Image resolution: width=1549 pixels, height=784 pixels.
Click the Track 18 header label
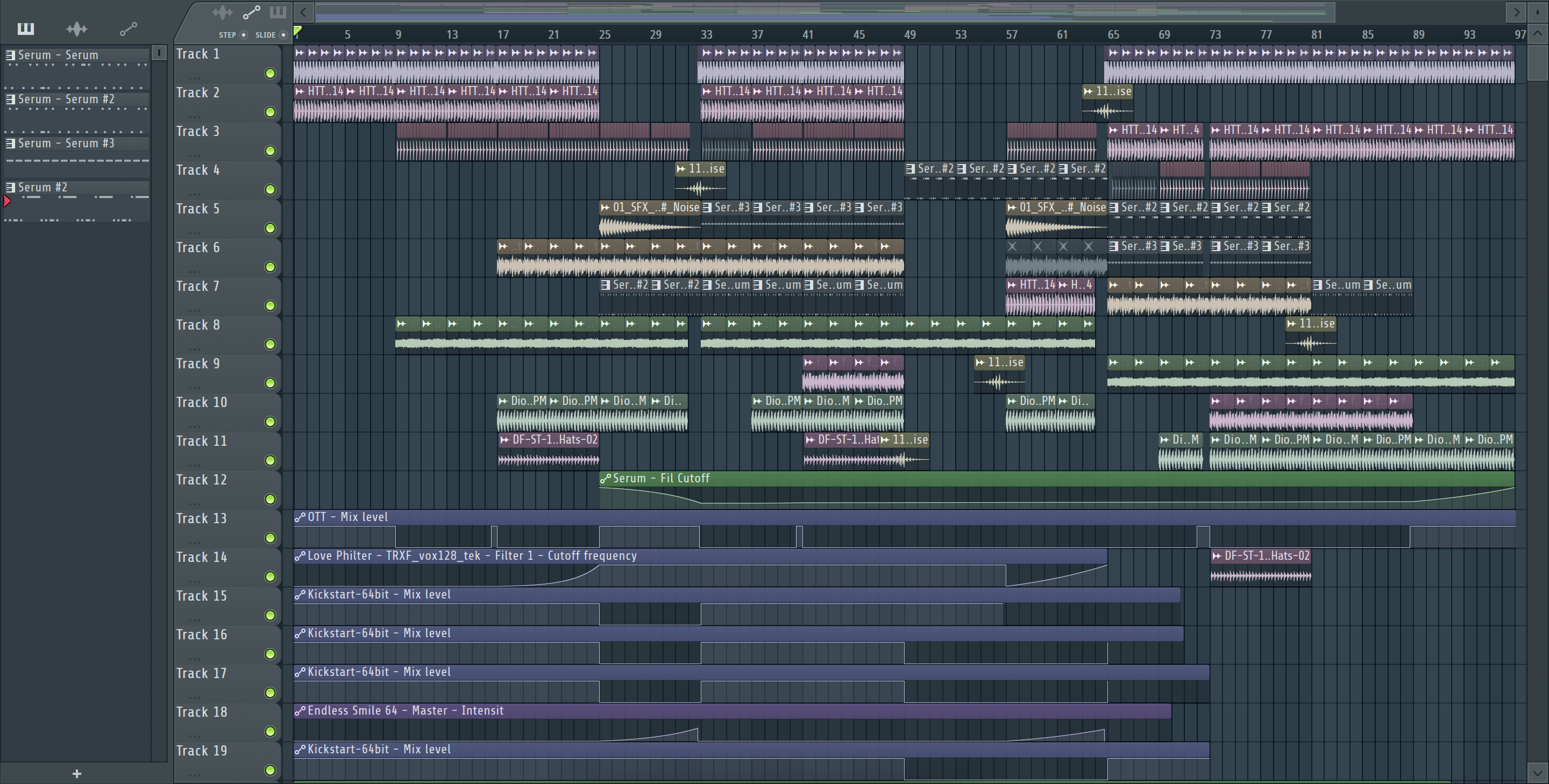202,712
